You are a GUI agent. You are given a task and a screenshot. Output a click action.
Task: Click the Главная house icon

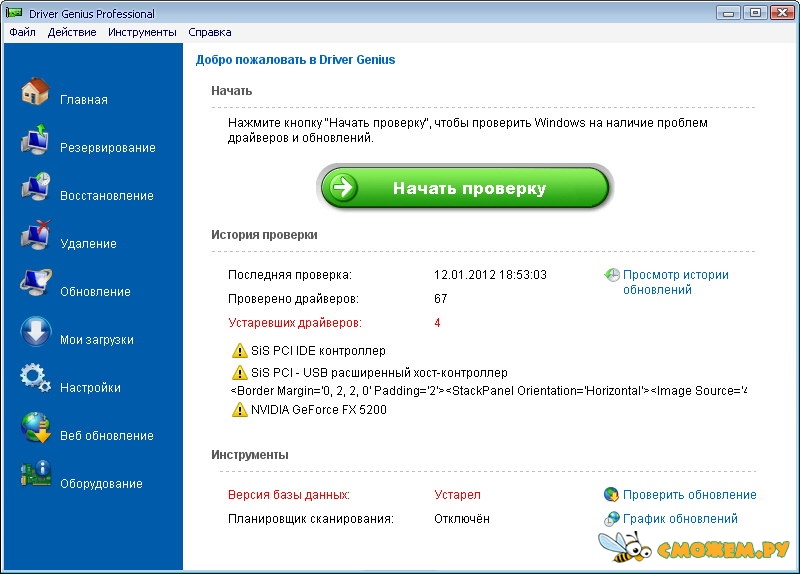click(x=35, y=92)
